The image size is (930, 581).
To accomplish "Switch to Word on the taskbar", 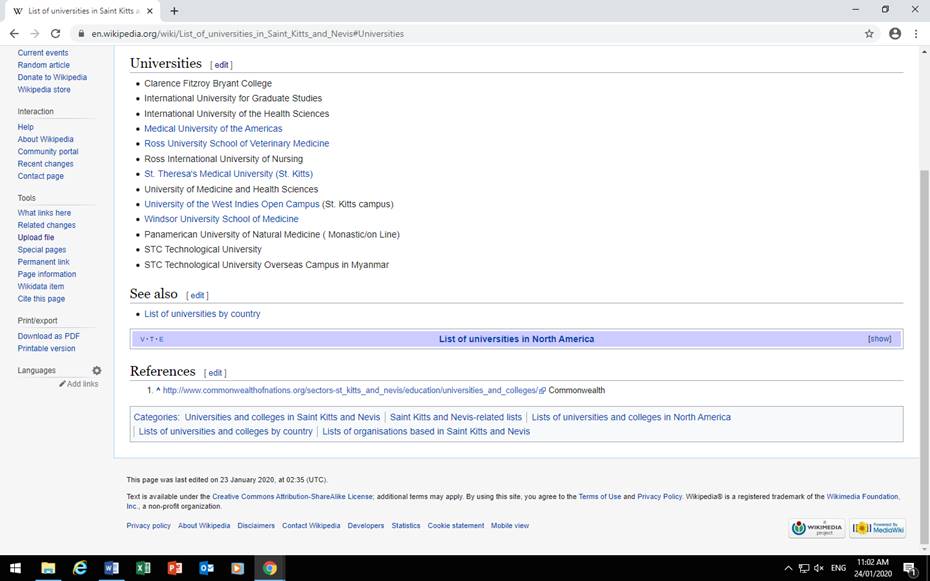I will click(x=111, y=568).
